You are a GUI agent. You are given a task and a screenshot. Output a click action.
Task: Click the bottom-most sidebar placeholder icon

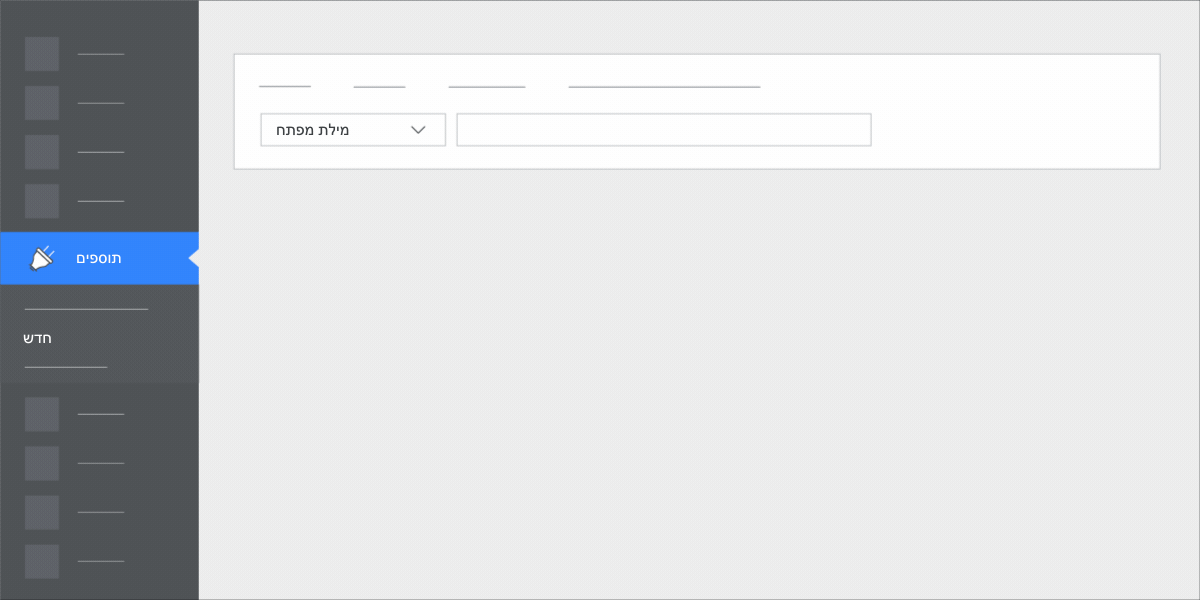tap(42, 562)
